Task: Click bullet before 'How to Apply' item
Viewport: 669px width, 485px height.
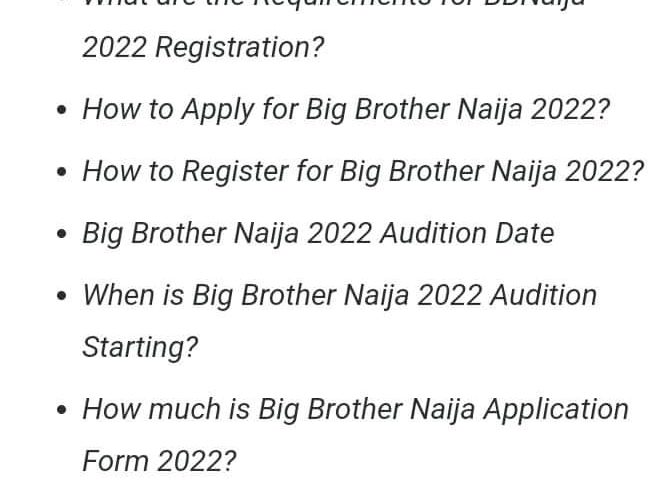Action: pos(63,111)
